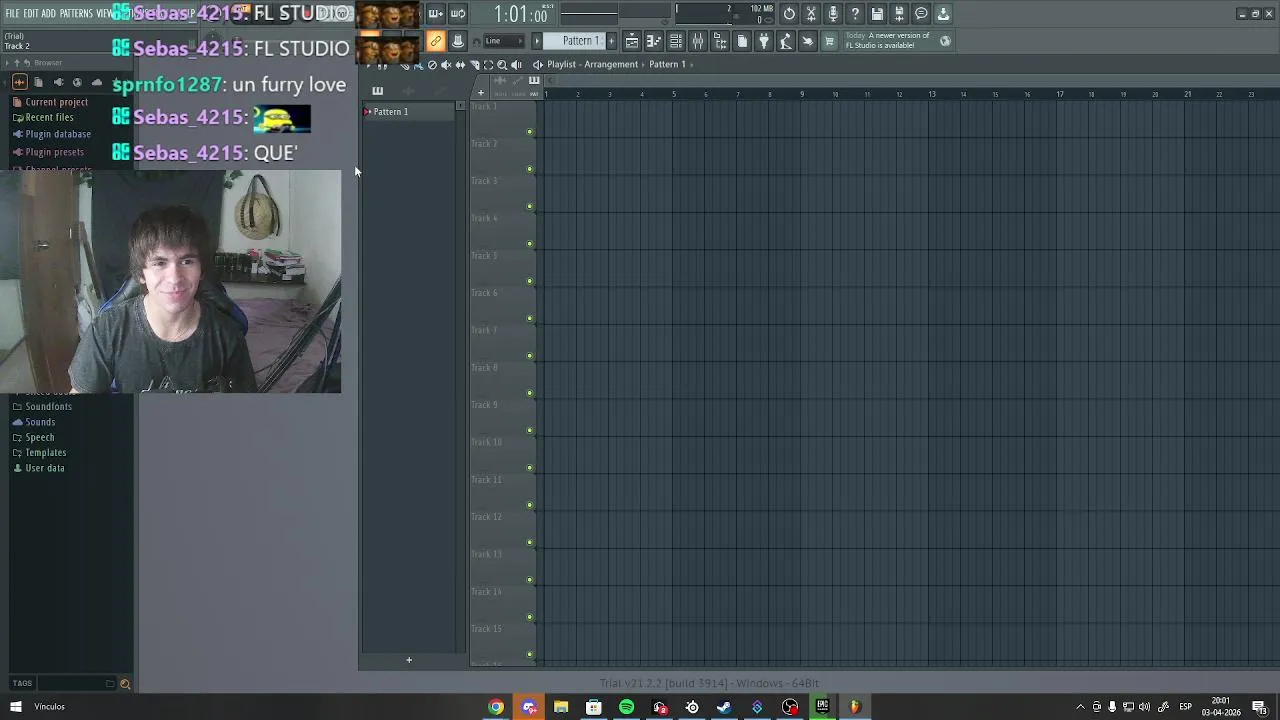Toggle loop recording button

tap(457, 14)
